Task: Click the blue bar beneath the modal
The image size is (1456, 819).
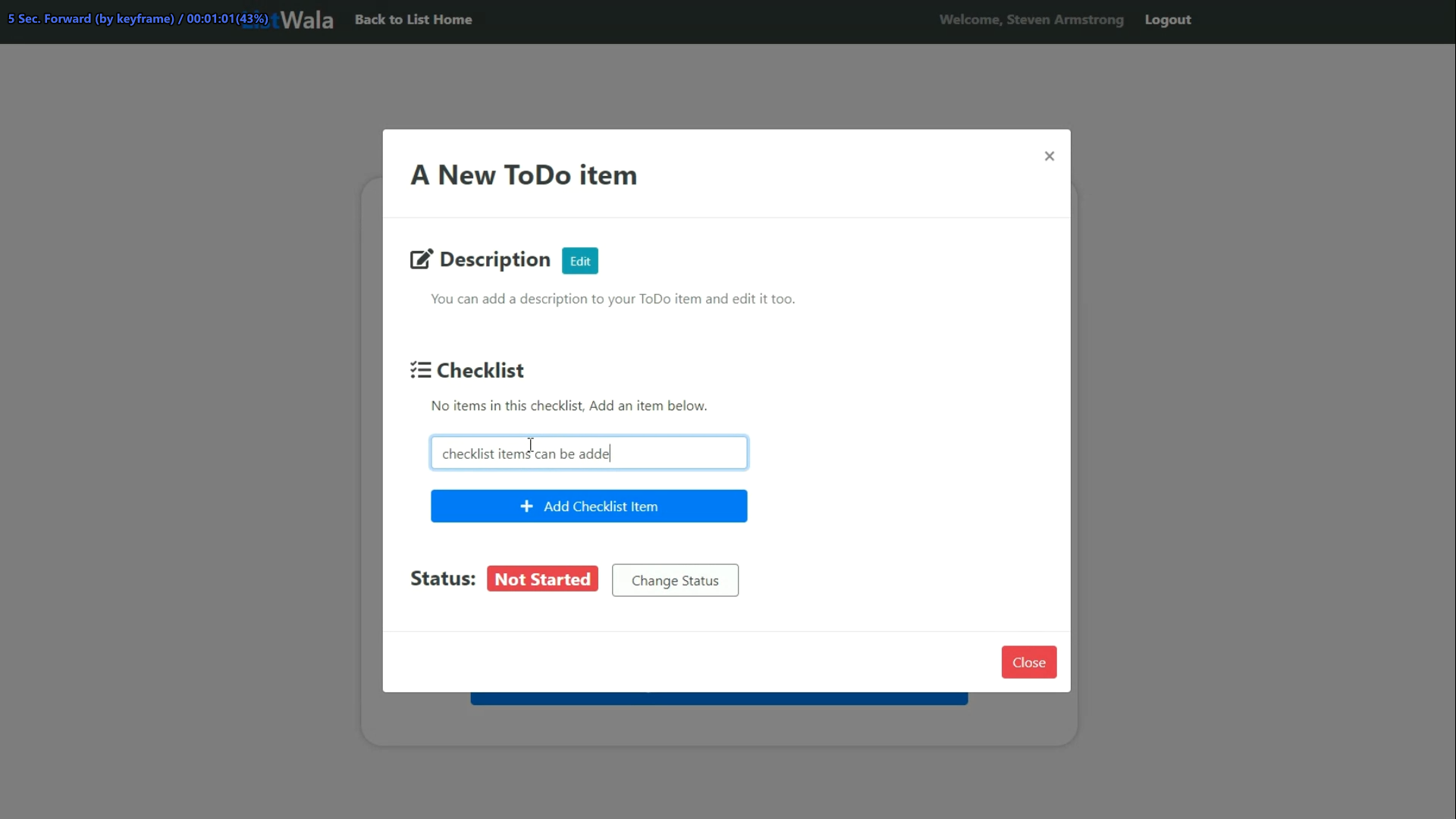Action: click(718, 698)
